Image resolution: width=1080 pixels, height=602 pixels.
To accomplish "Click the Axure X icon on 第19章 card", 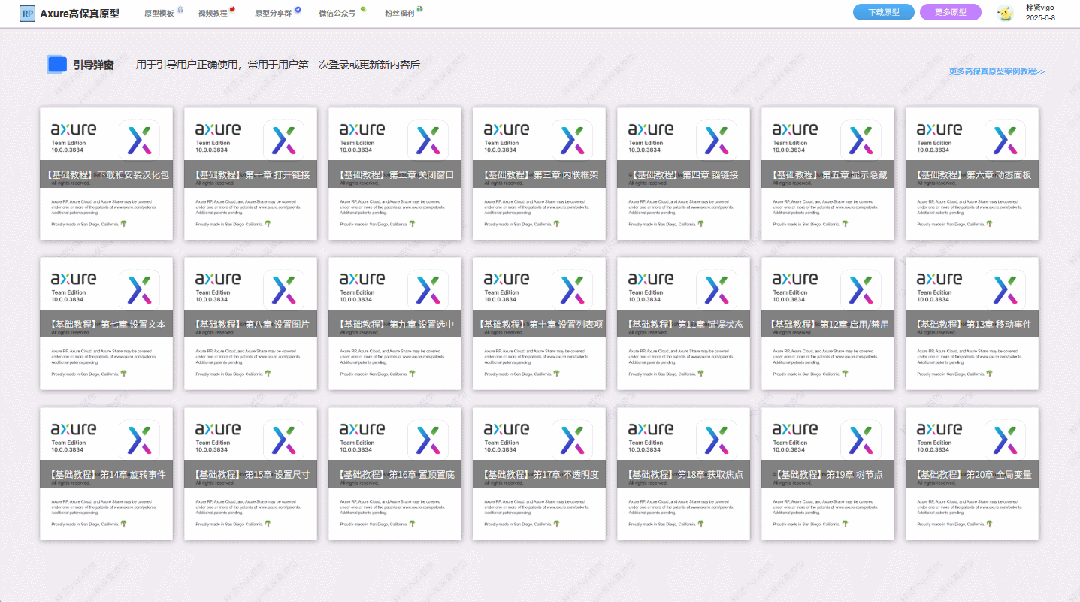I will coord(862,439).
